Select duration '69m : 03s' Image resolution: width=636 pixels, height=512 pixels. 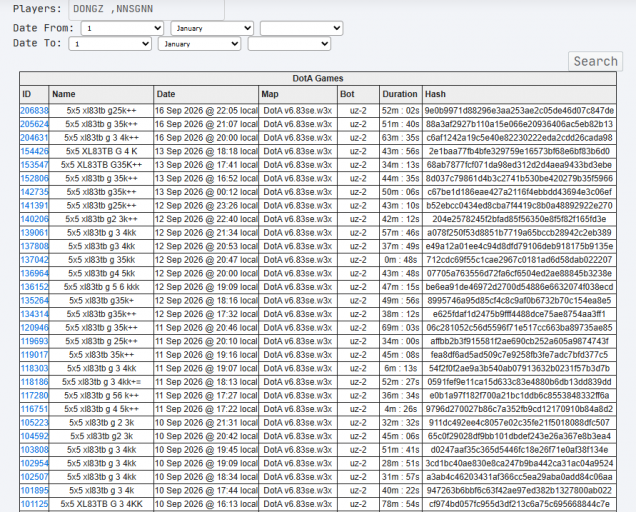[x=401, y=328]
